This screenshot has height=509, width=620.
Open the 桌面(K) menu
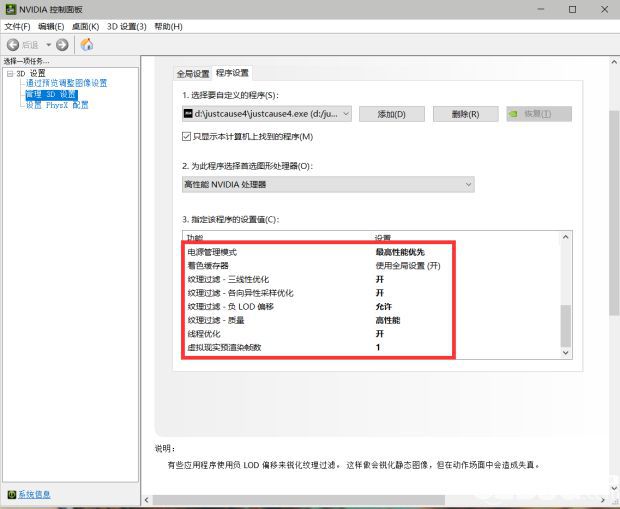point(85,26)
